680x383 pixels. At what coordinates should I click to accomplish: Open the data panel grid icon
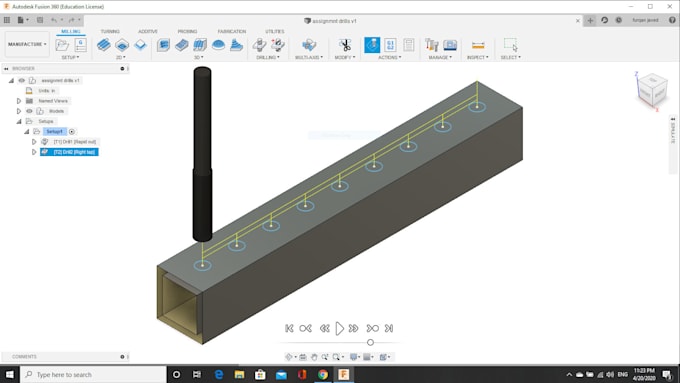tap(7, 20)
